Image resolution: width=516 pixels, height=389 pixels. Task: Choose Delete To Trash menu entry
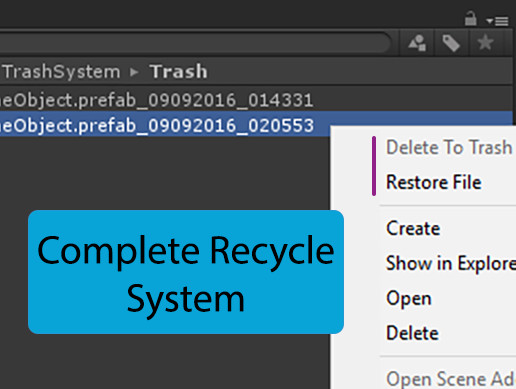pyautogui.click(x=449, y=147)
